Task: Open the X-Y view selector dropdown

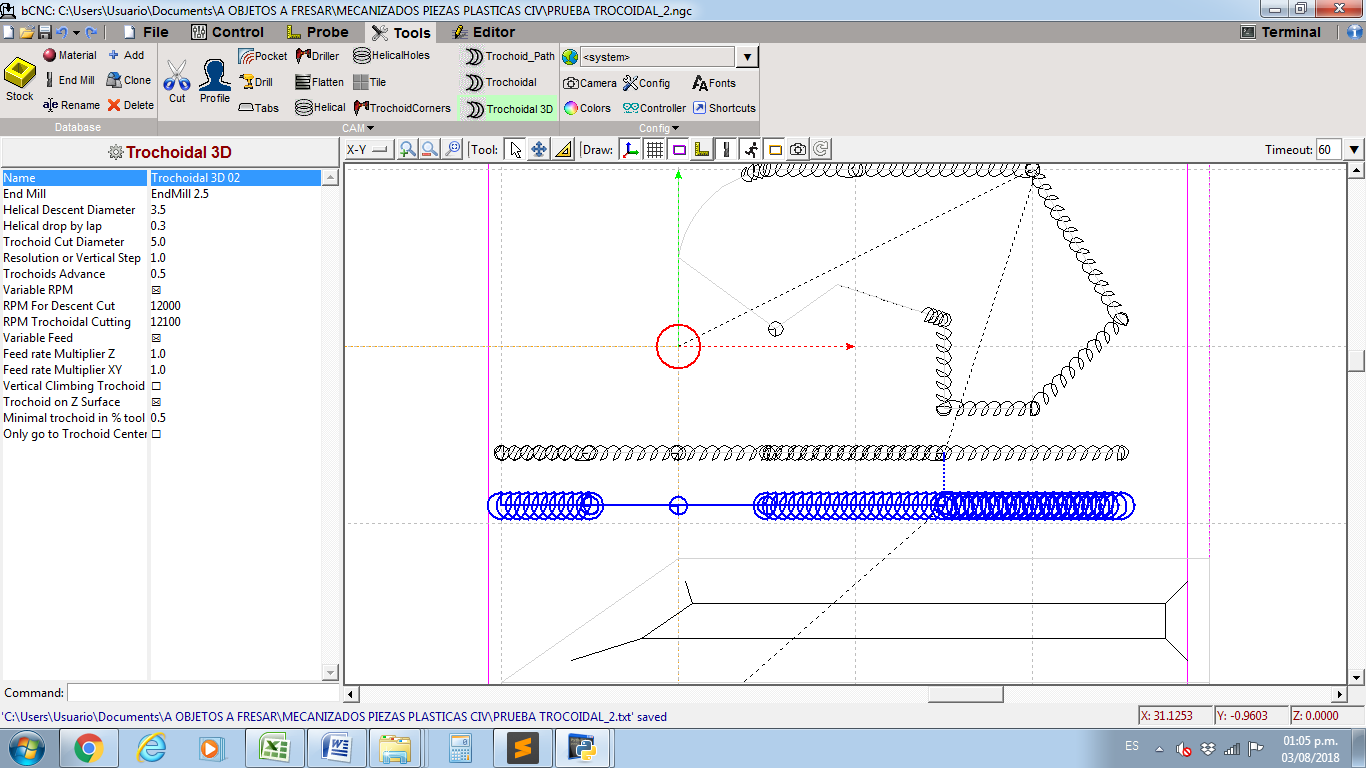Action: click(367, 150)
